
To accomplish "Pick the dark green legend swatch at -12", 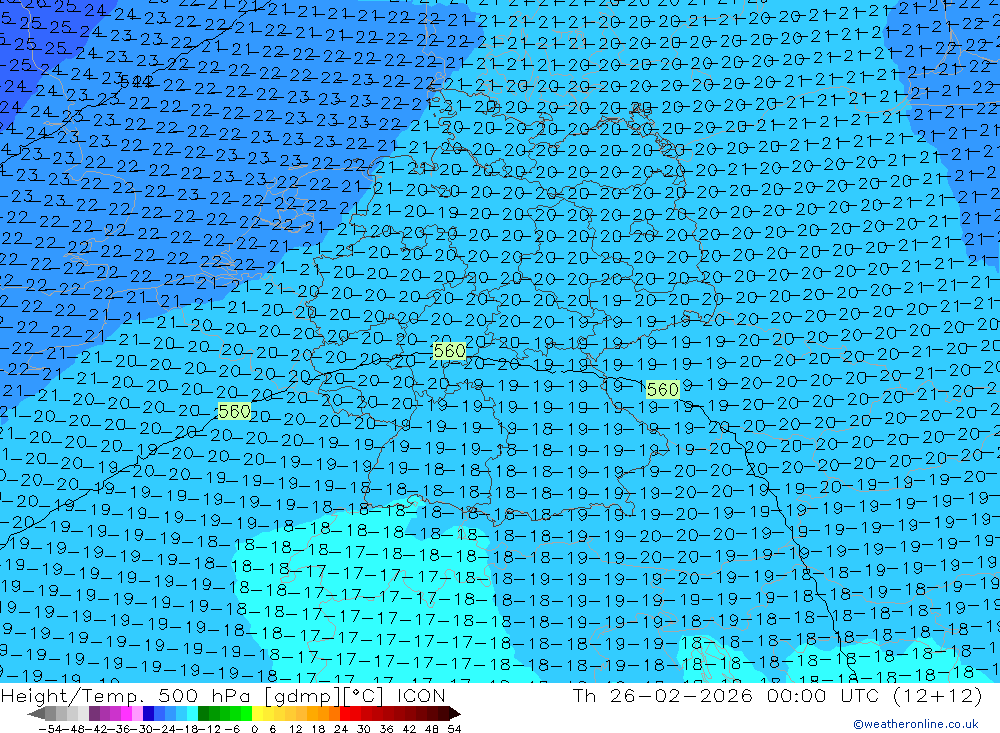I will click(x=203, y=713).
